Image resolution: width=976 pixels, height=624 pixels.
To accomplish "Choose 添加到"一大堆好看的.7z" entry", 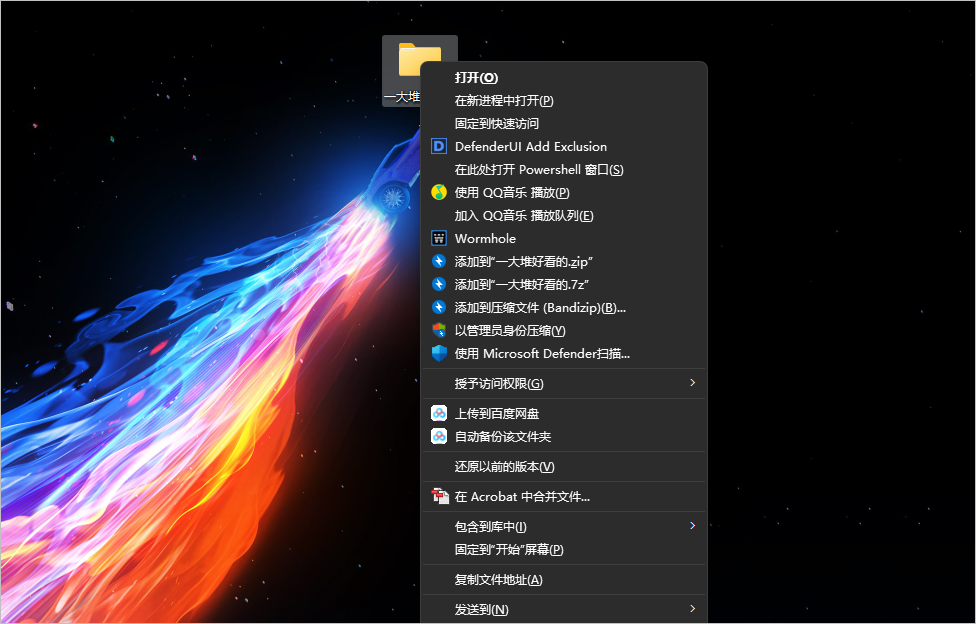I will click(x=564, y=285).
